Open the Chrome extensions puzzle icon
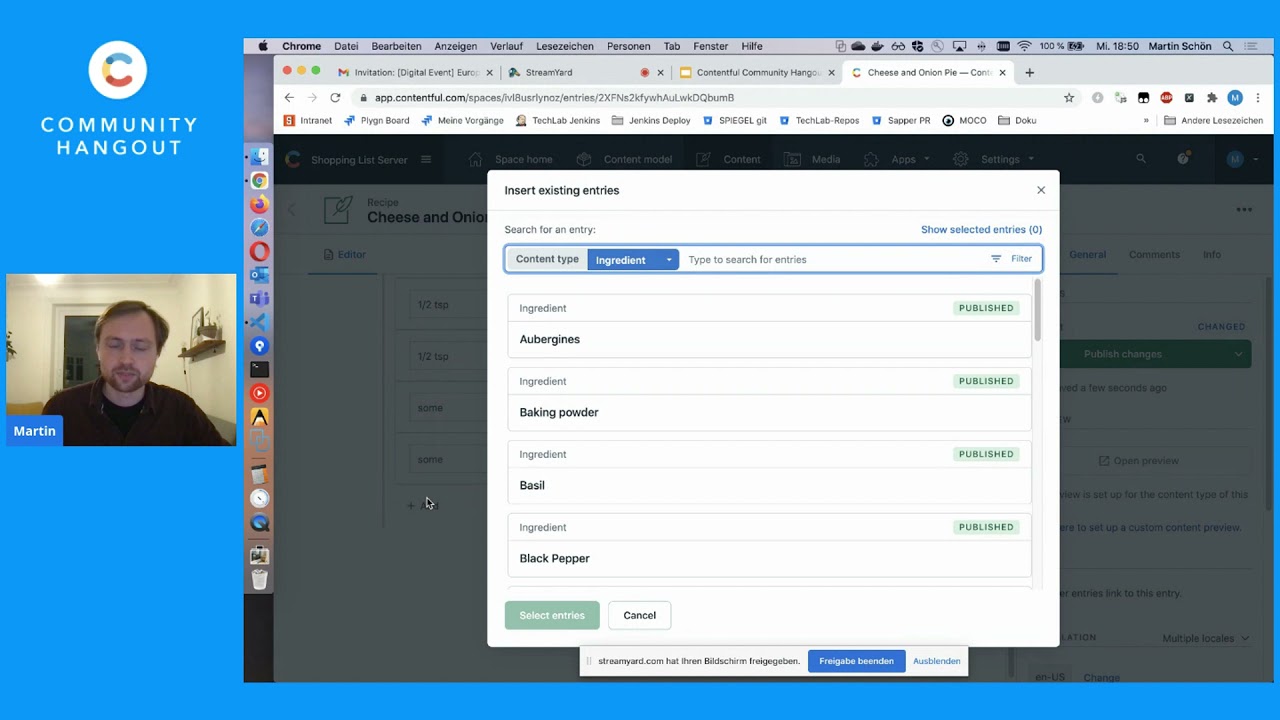 pos(1212,98)
